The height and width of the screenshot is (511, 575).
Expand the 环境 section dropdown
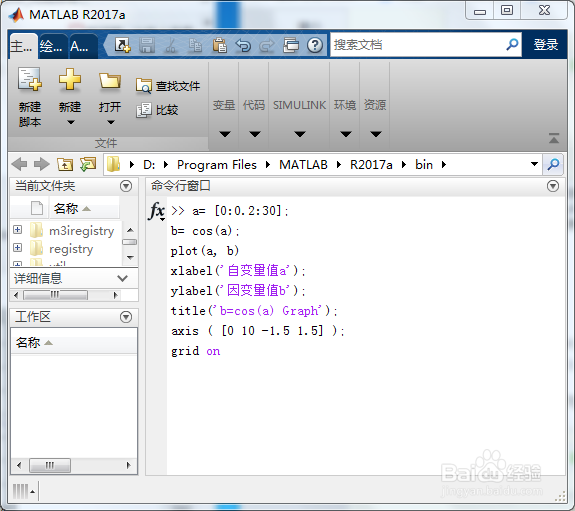345,134
